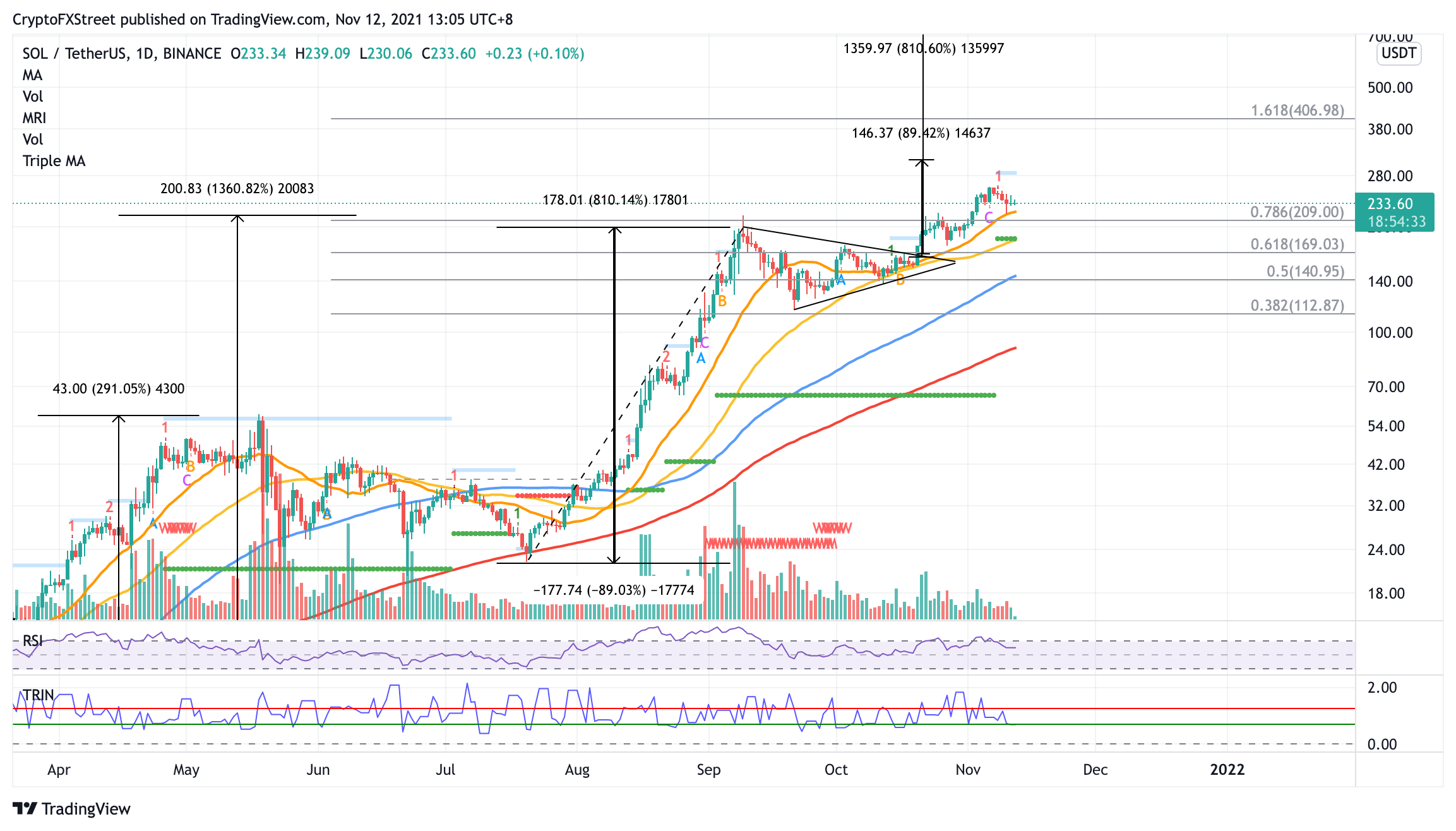Select the 200.83 (1360.82%) measurement label
This screenshot has width=1456, height=831.
pos(237,188)
